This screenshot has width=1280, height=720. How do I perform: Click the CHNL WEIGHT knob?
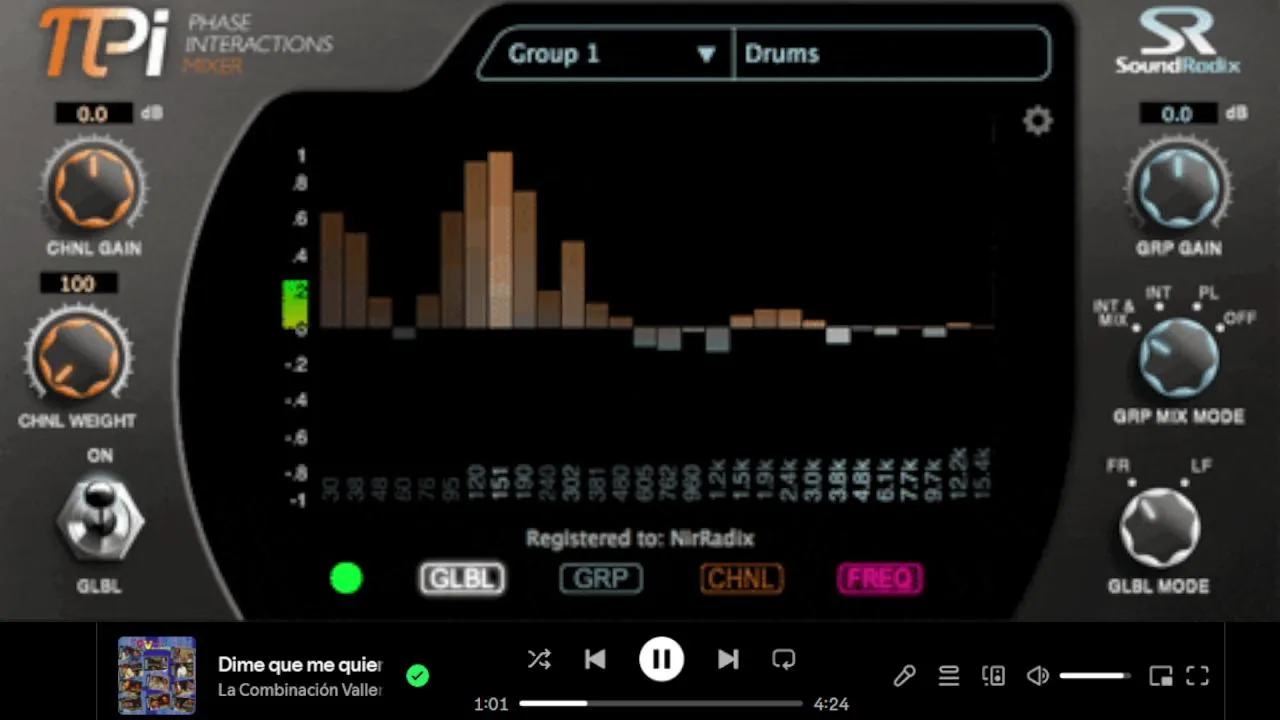[78, 358]
